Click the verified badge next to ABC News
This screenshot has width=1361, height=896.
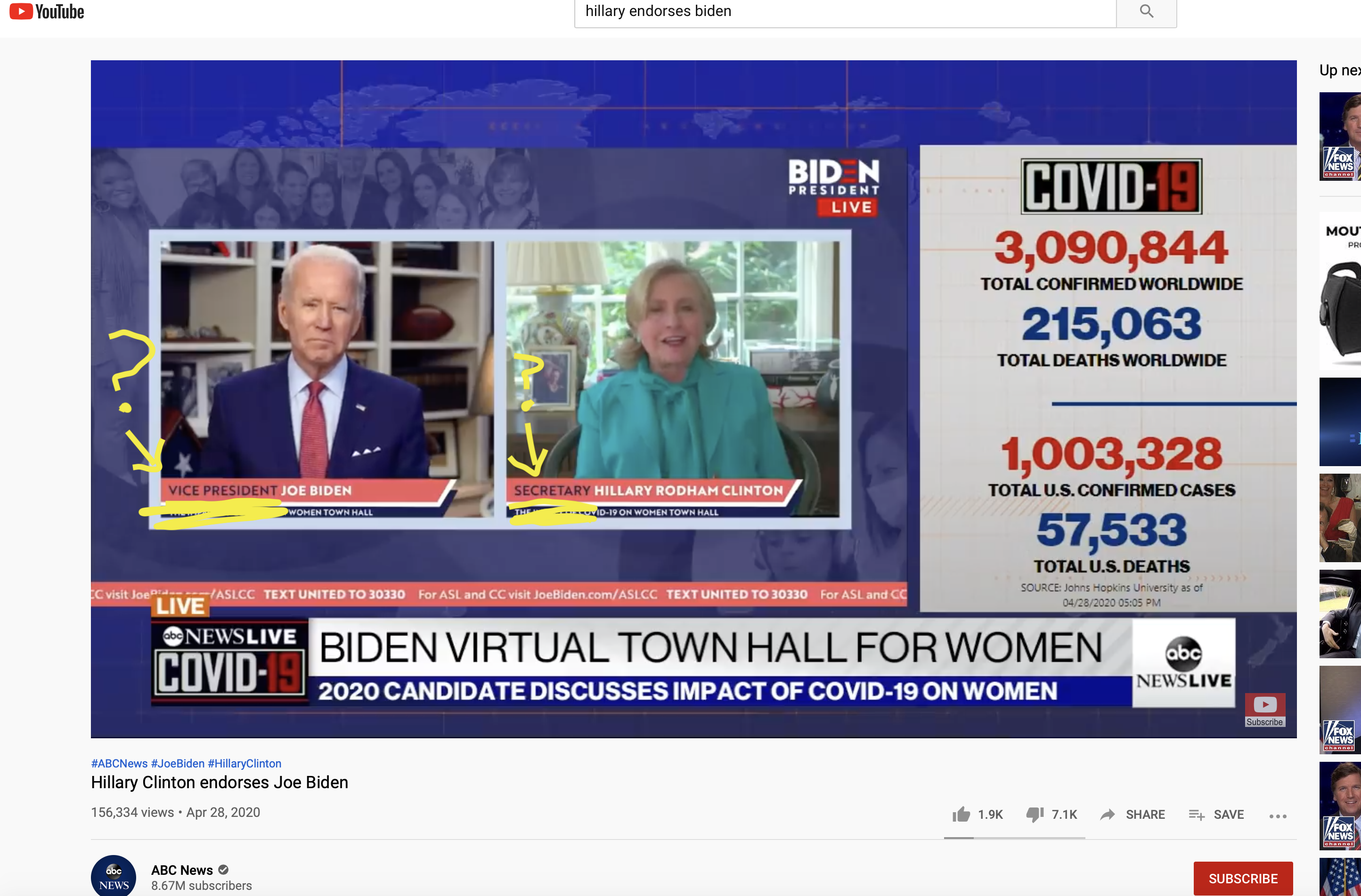click(x=223, y=870)
